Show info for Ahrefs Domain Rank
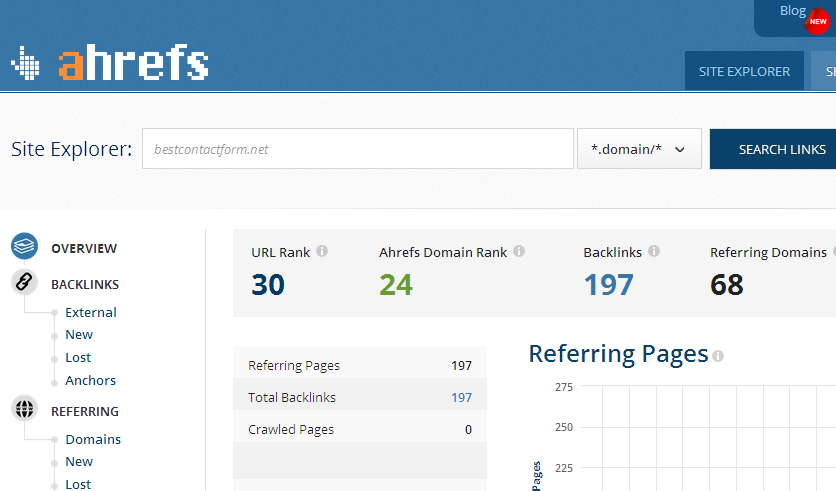836x491 pixels. click(x=519, y=251)
